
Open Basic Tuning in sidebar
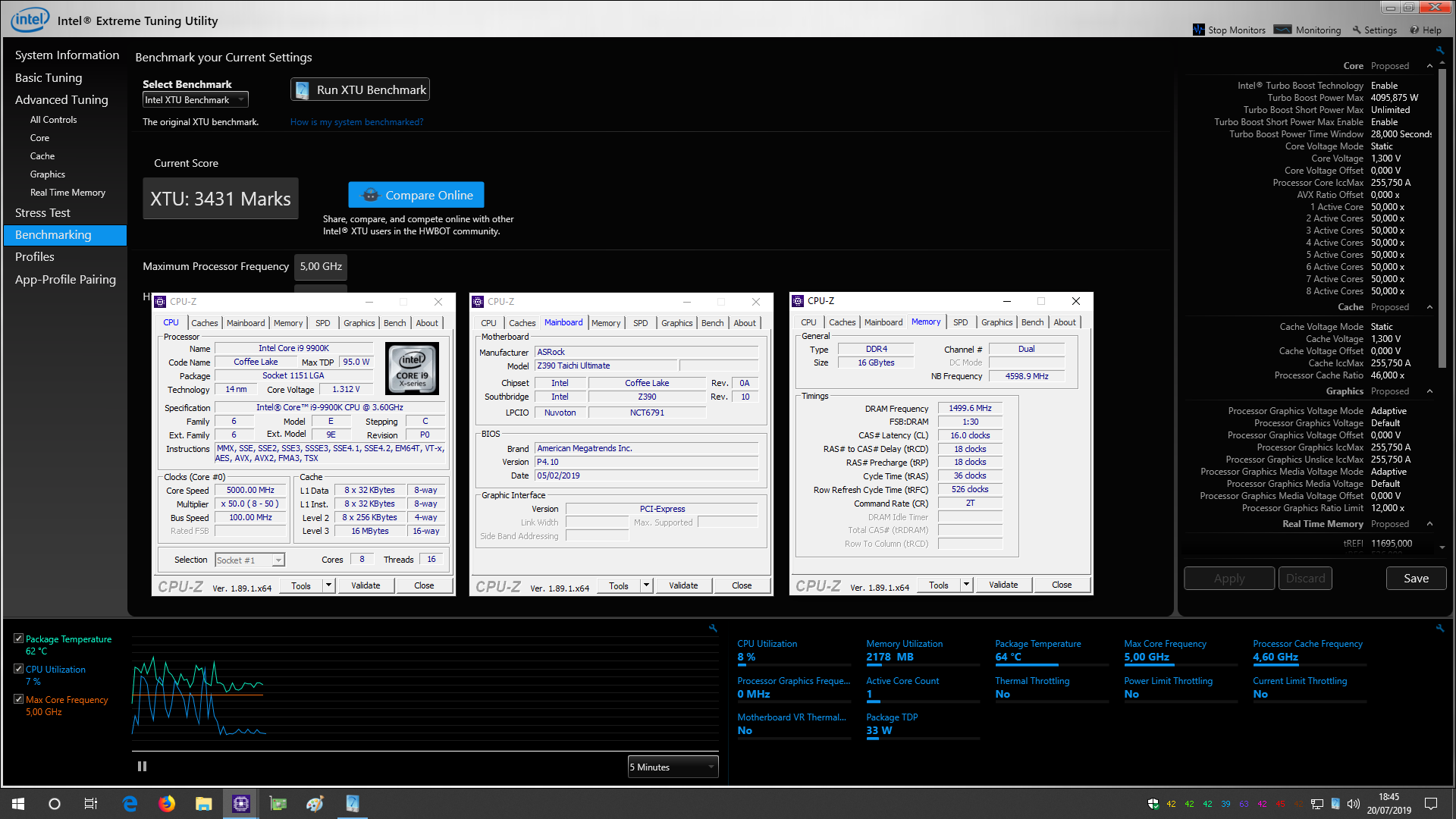(49, 78)
